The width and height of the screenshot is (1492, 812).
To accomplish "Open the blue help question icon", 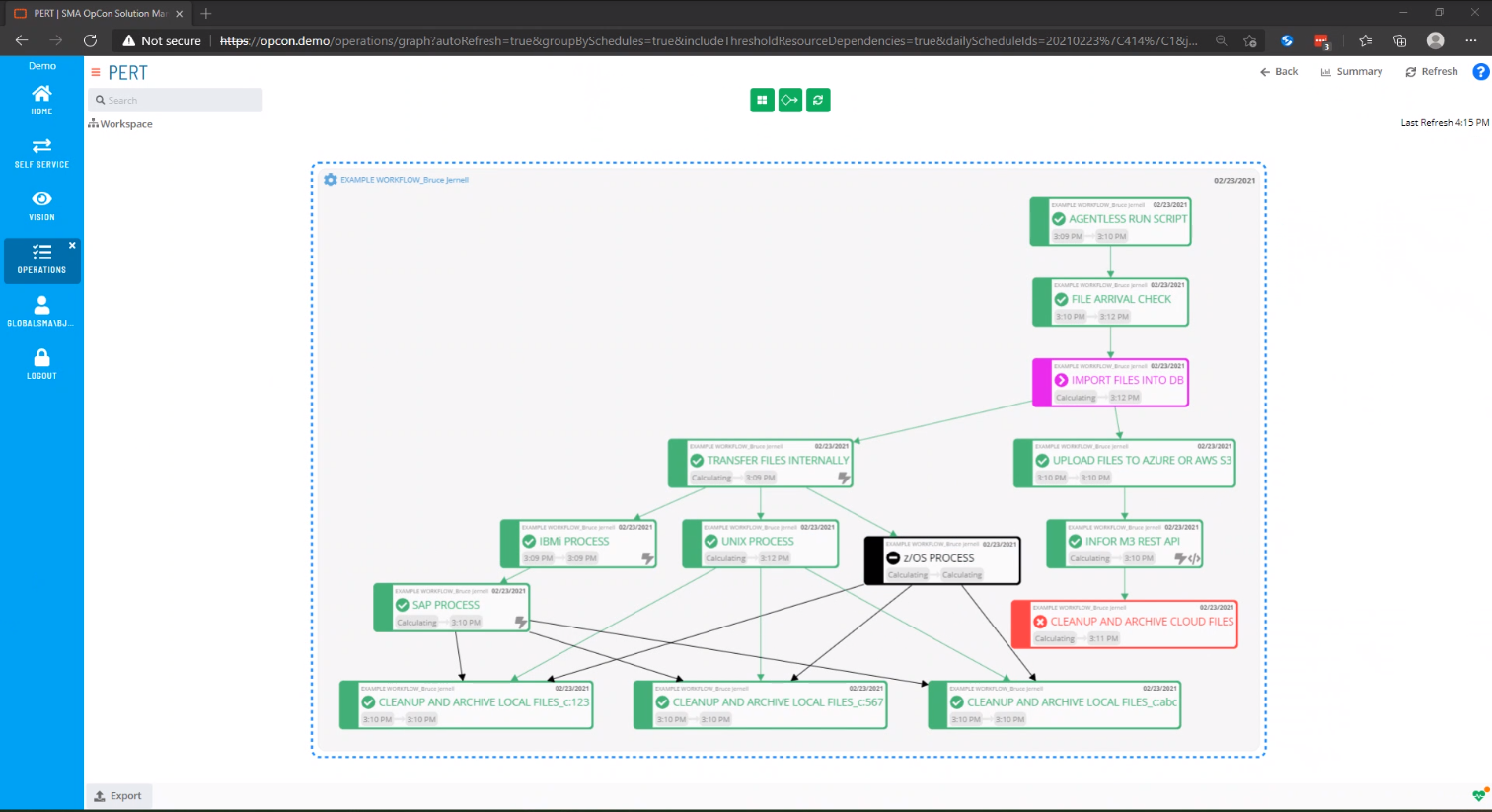I will (x=1480, y=72).
